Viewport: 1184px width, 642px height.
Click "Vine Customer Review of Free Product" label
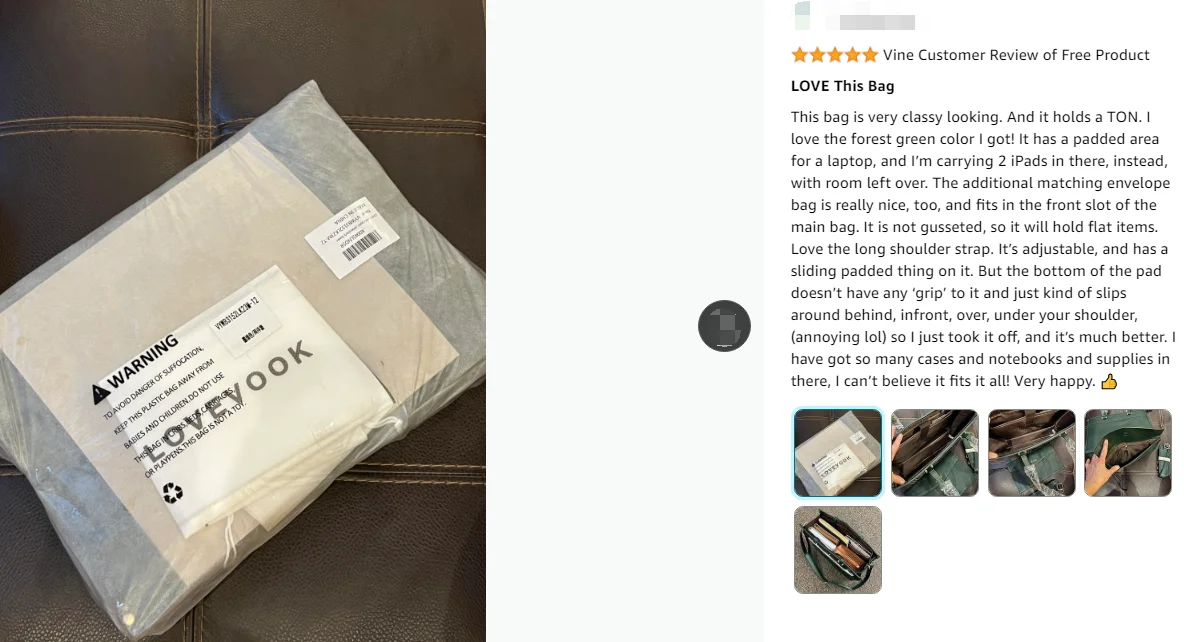(x=1016, y=55)
